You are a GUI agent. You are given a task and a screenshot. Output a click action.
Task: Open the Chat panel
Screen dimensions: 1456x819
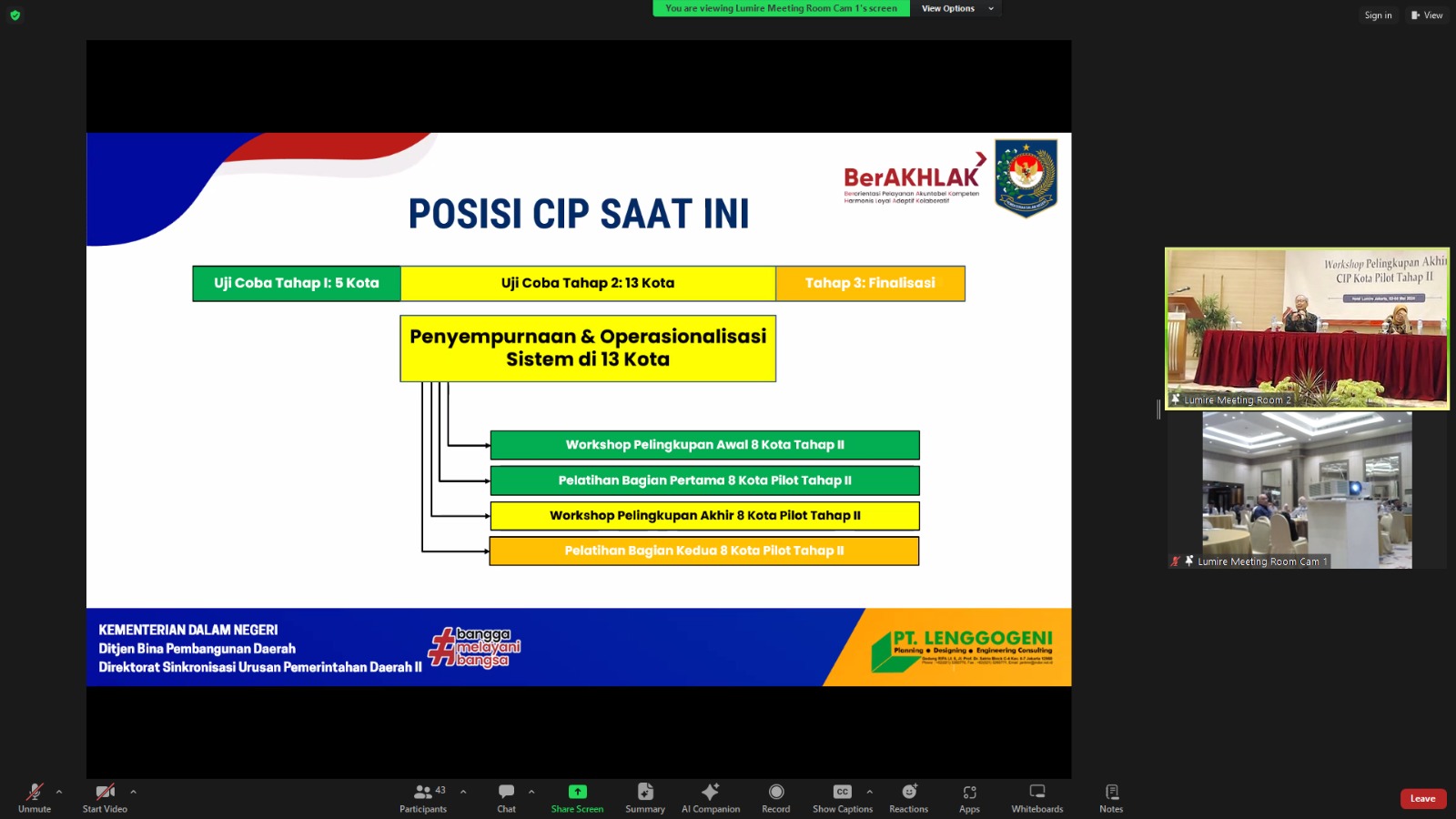click(x=507, y=797)
